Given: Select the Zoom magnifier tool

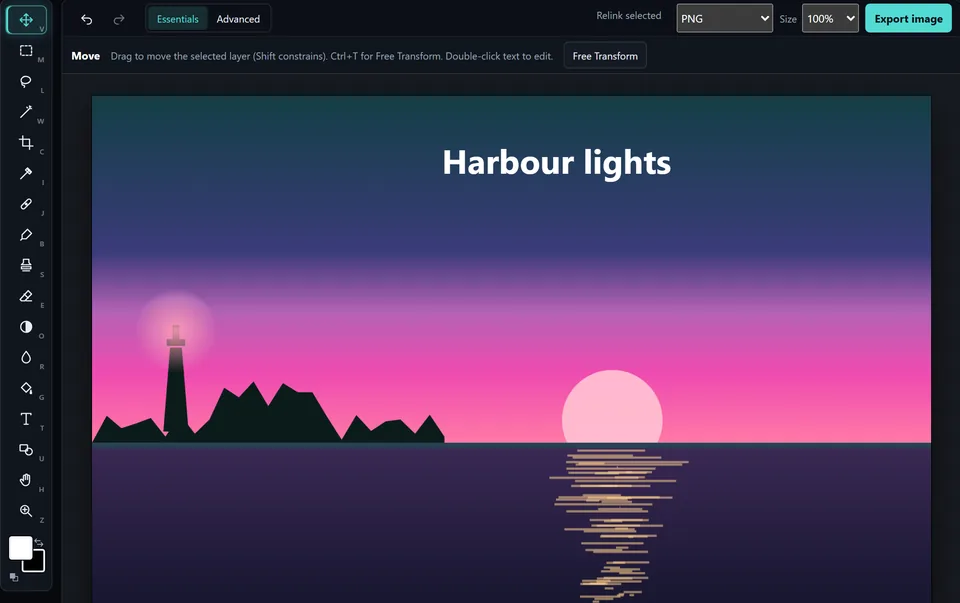Looking at the screenshot, I should (x=26, y=511).
